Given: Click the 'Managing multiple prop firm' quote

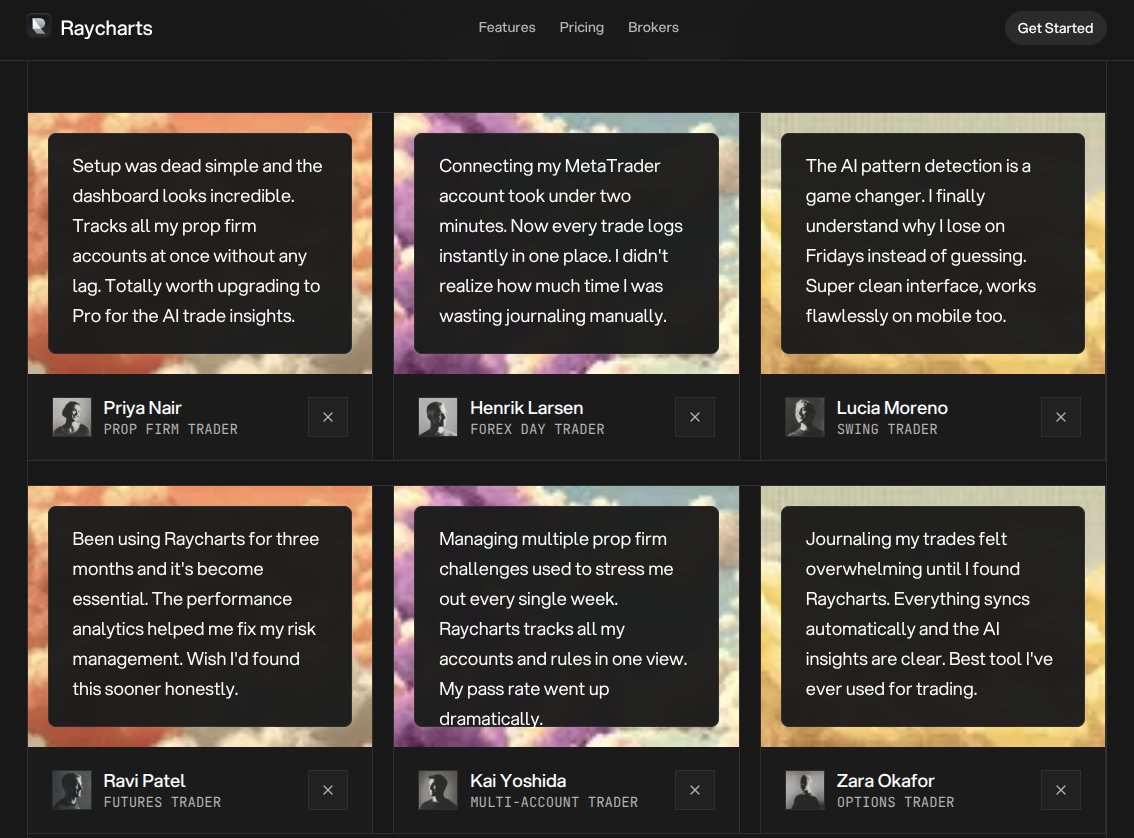Looking at the screenshot, I should pyautogui.click(x=563, y=629).
